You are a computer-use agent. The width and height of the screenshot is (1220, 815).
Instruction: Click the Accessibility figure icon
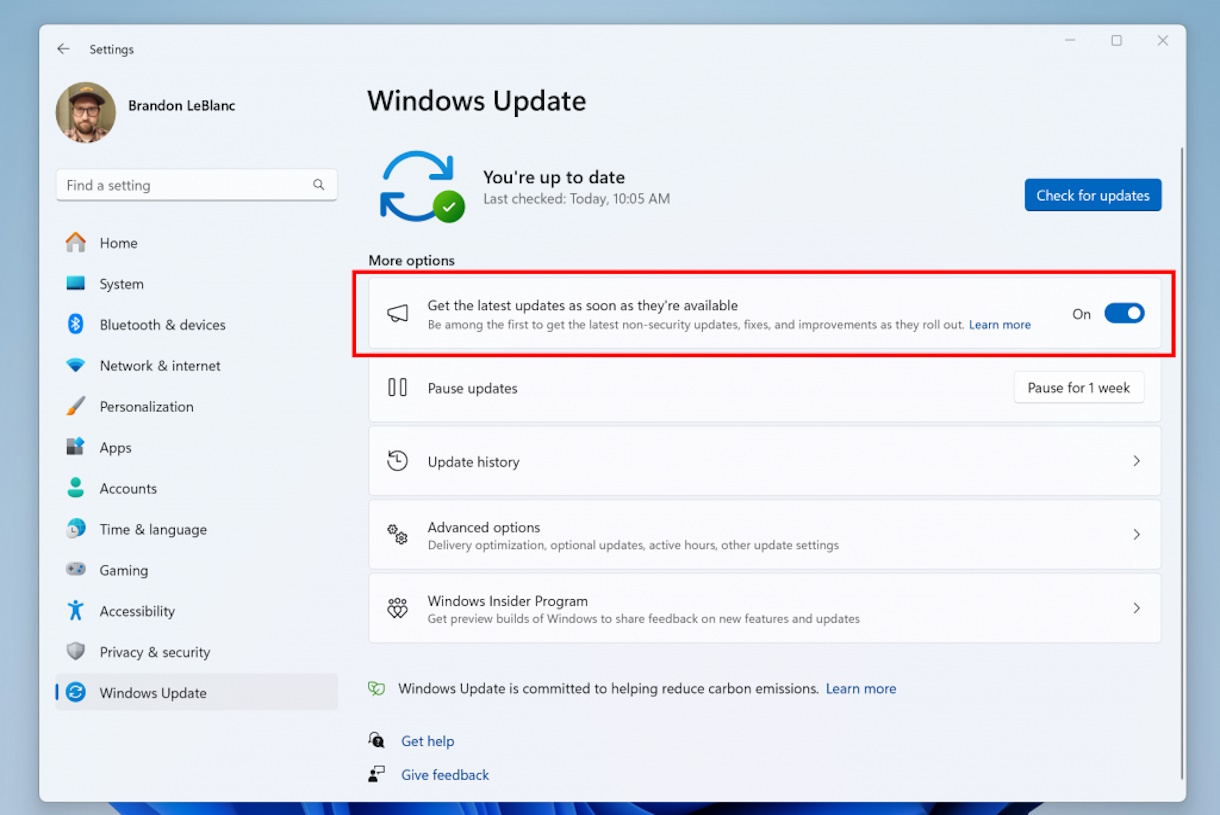pyautogui.click(x=76, y=610)
